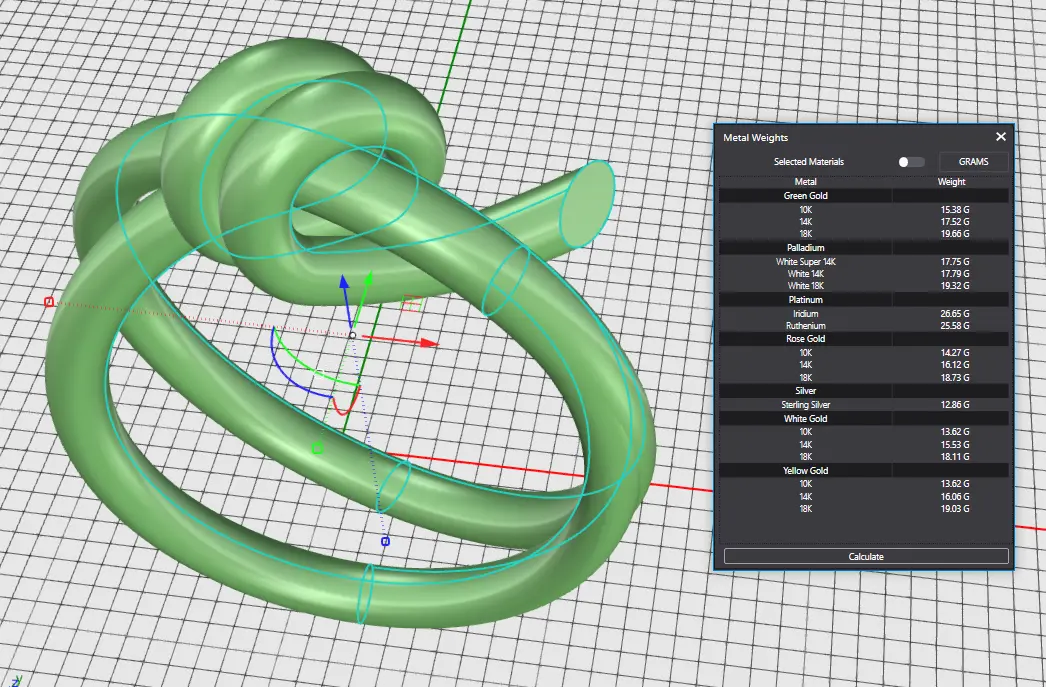Select the Green Gold group header
This screenshot has height=687, width=1046.
click(805, 196)
